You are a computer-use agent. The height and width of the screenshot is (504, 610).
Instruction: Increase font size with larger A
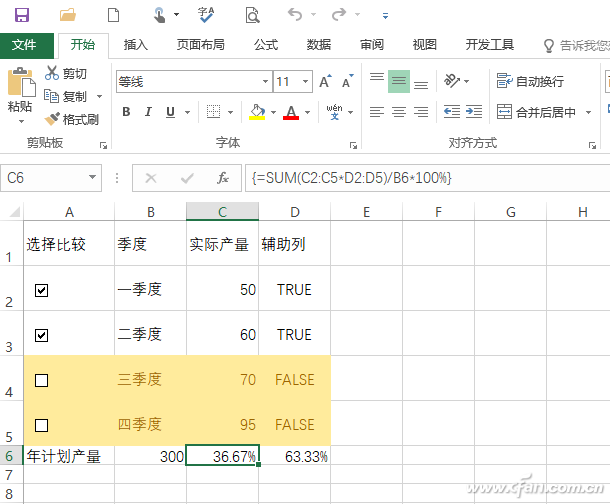click(x=325, y=81)
